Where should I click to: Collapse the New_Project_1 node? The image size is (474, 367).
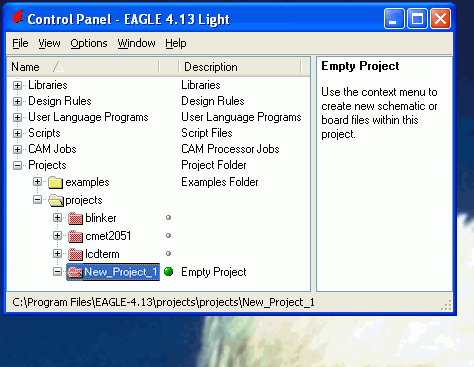[57, 272]
